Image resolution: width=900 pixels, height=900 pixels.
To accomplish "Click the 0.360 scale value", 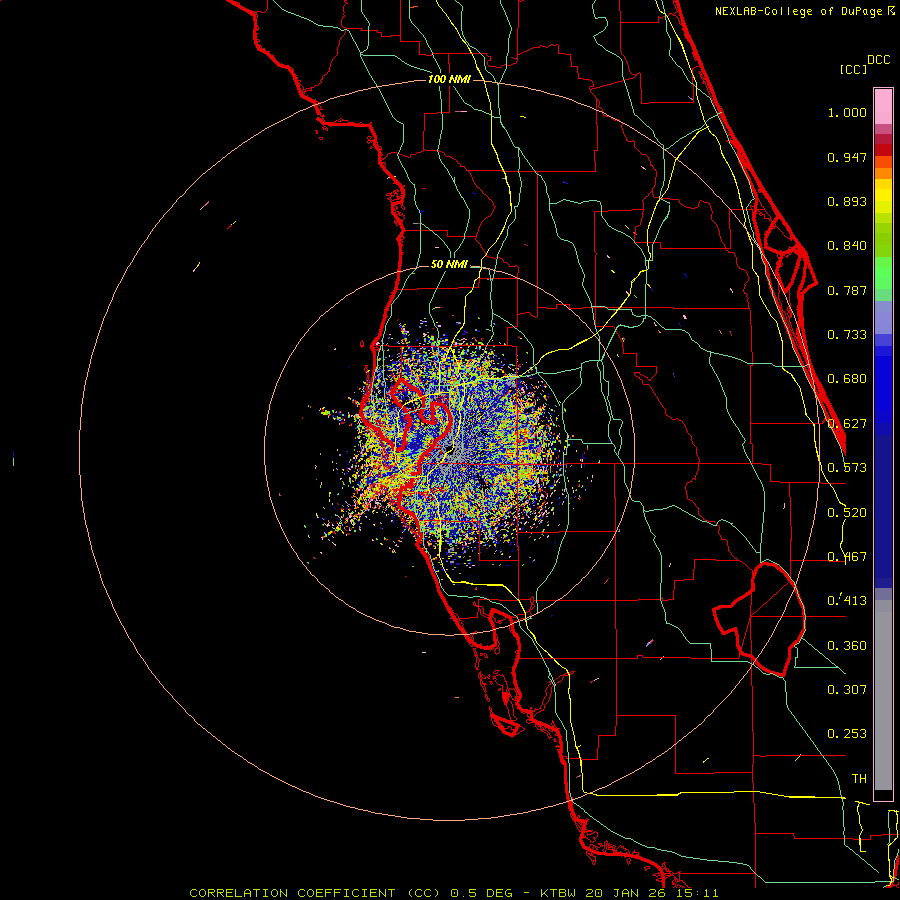I will 847,646.
